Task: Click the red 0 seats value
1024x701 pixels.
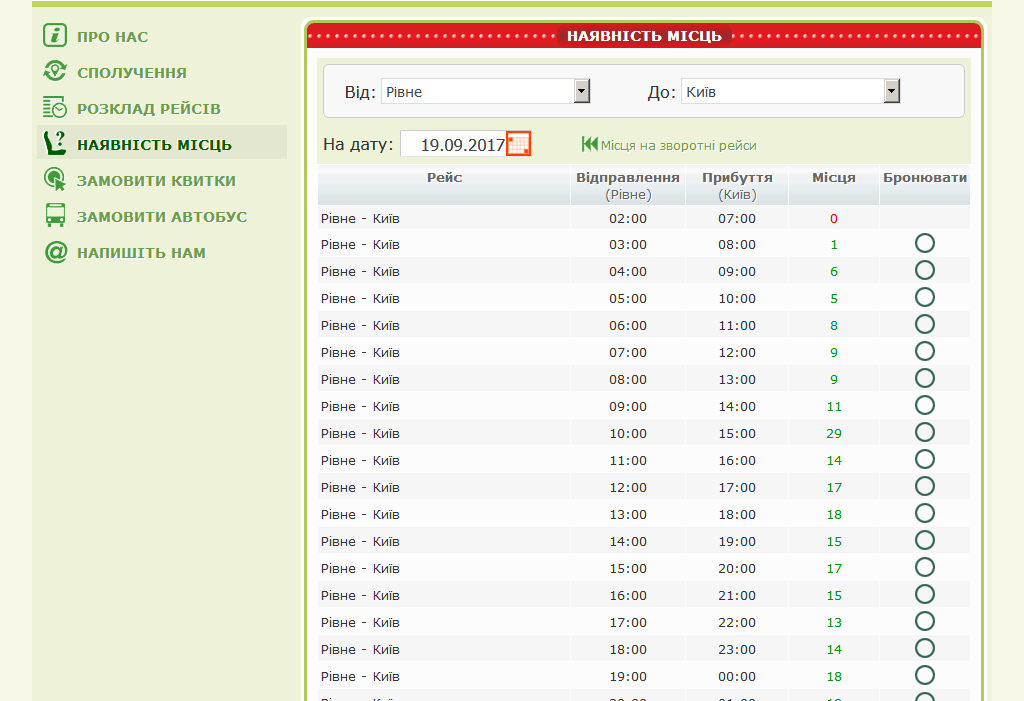Action: point(834,219)
